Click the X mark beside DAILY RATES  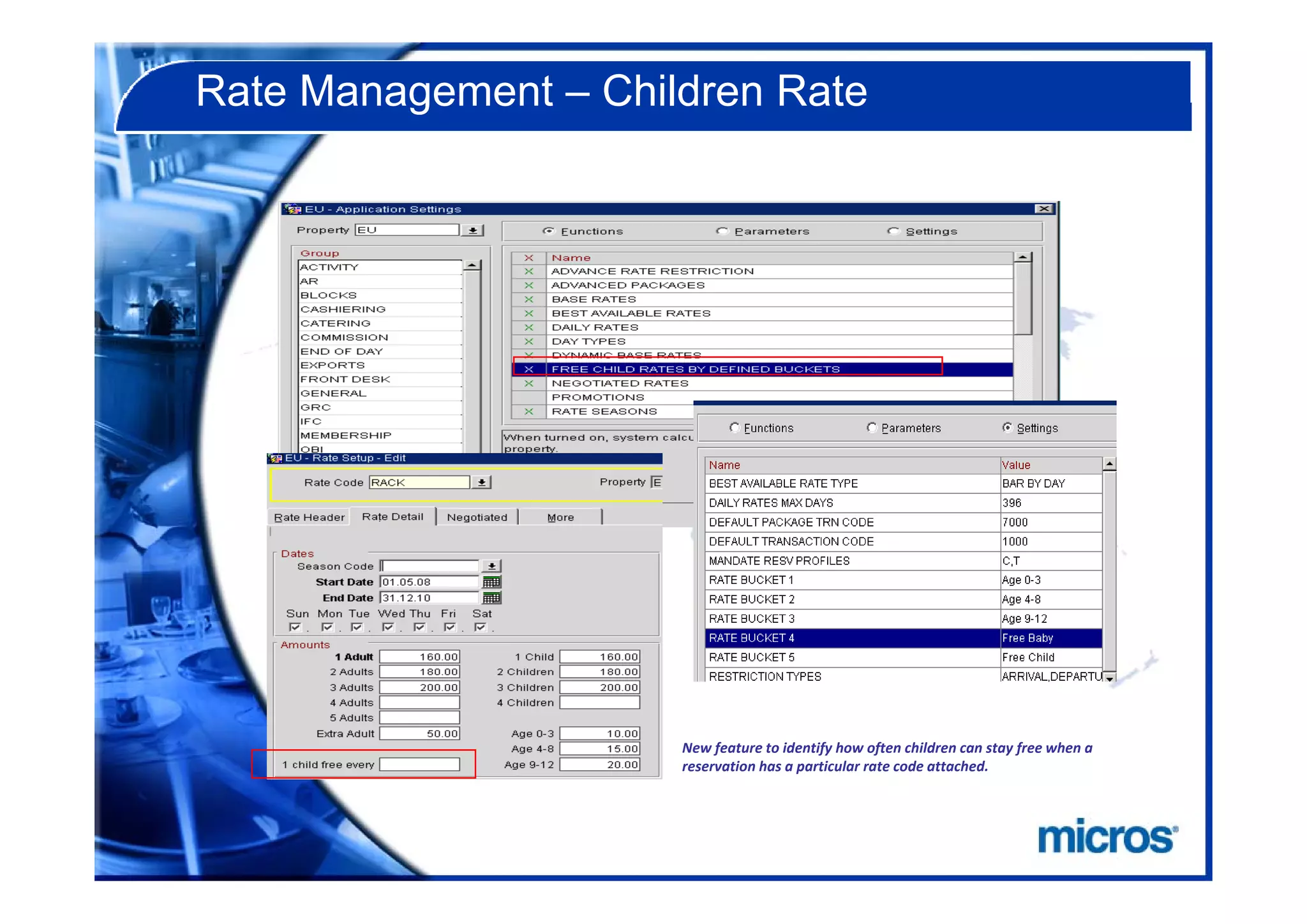pyautogui.click(x=528, y=327)
